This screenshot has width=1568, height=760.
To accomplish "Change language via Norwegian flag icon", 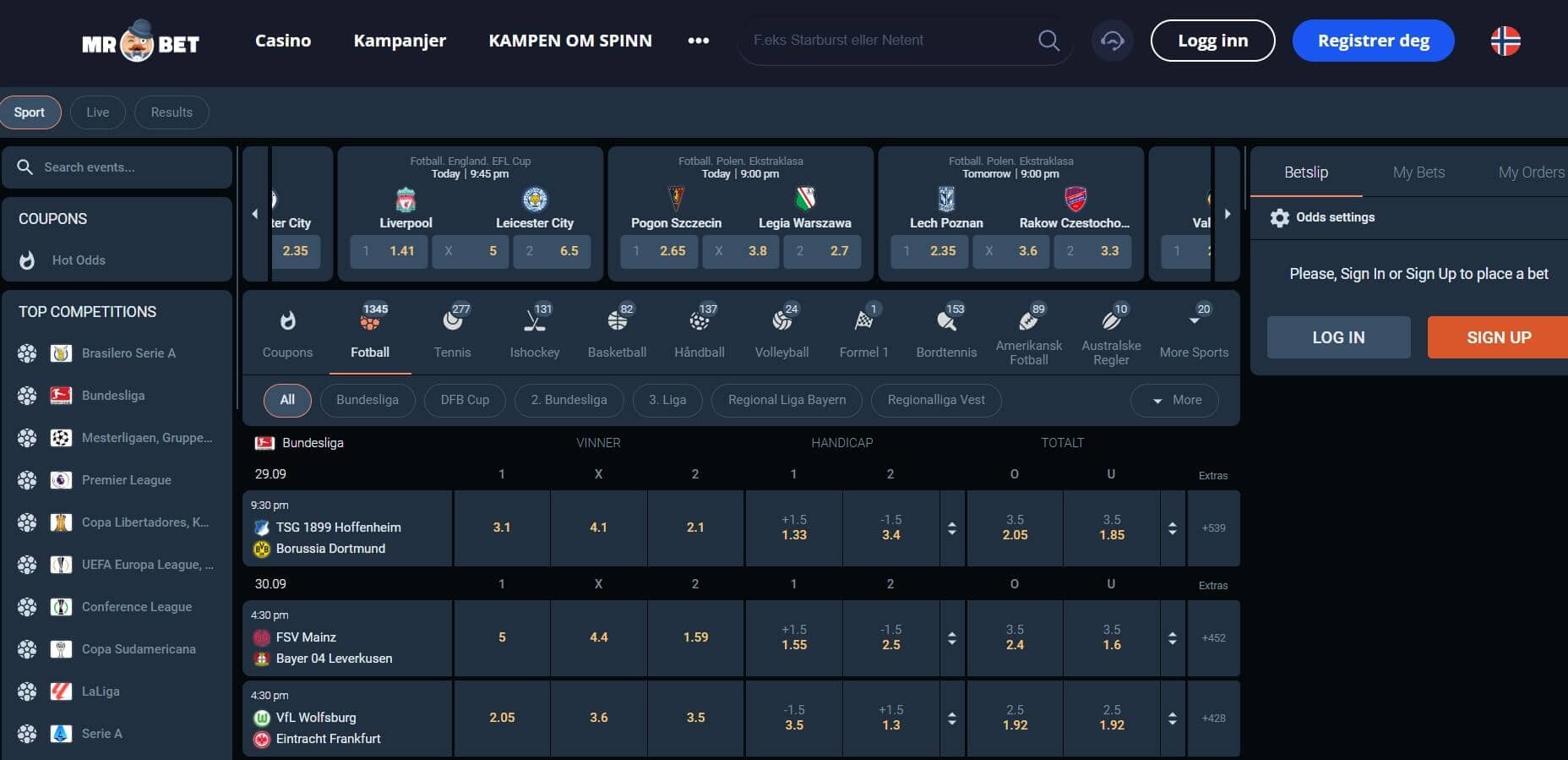I will pyautogui.click(x=1505, y=41).
